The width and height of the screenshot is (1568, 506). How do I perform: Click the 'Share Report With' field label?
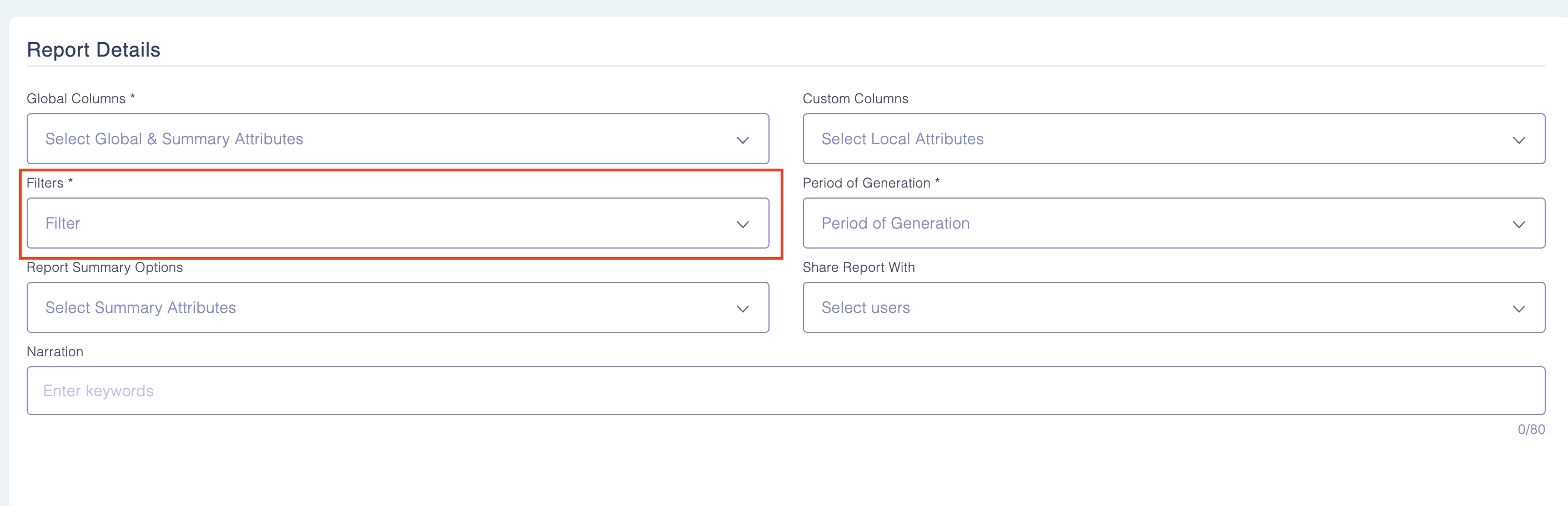click(858, 267)
